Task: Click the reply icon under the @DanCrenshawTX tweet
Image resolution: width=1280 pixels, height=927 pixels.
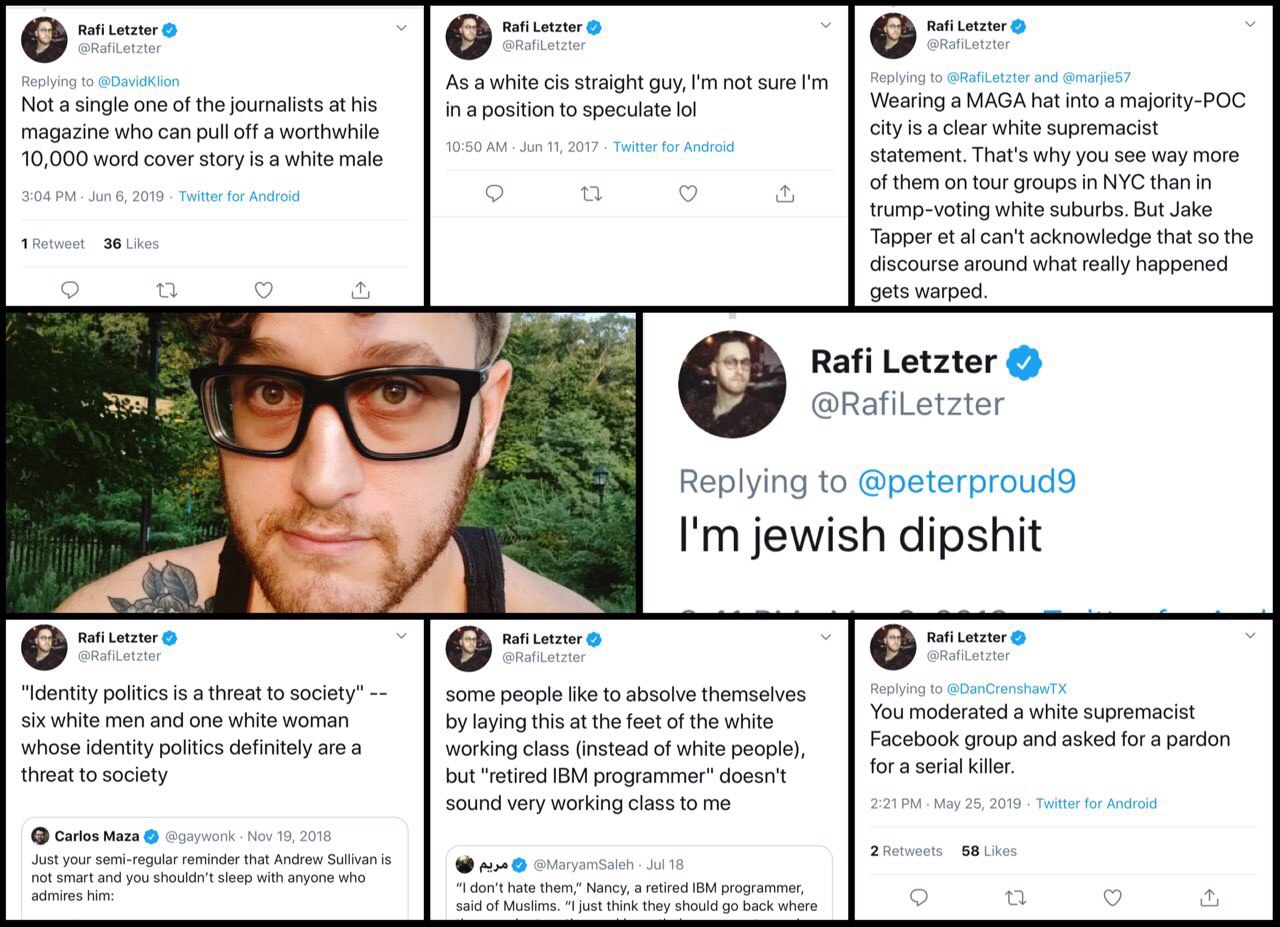Action: click(919, 897)
